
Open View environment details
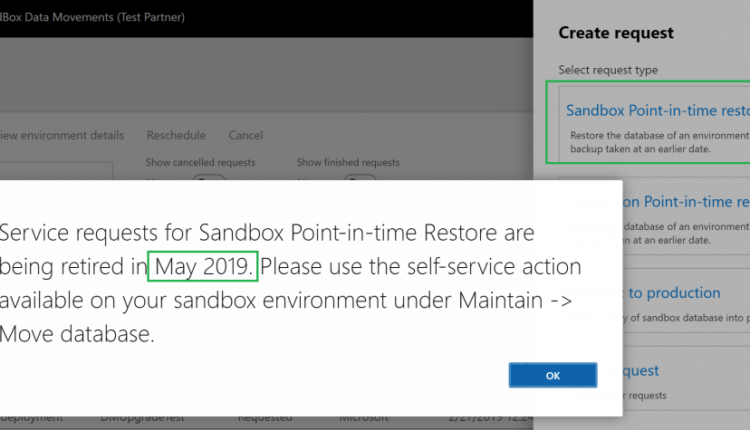point(62,136)
